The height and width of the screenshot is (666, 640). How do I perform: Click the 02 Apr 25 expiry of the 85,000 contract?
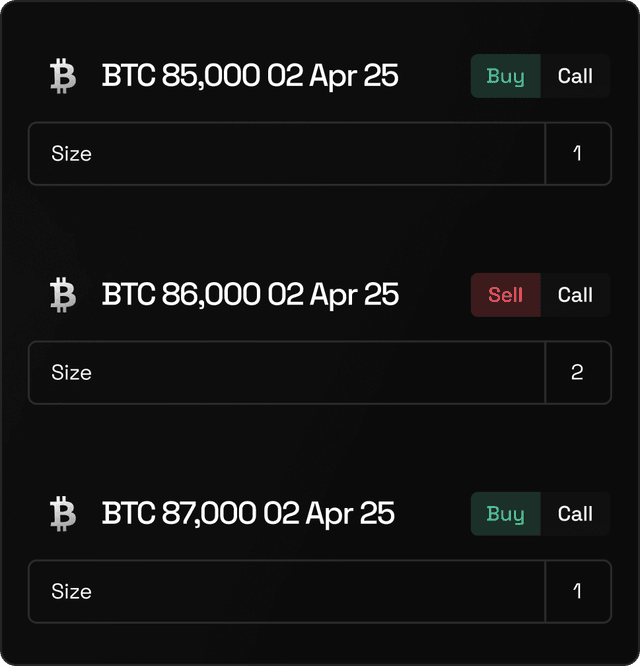tap(333, 76)
